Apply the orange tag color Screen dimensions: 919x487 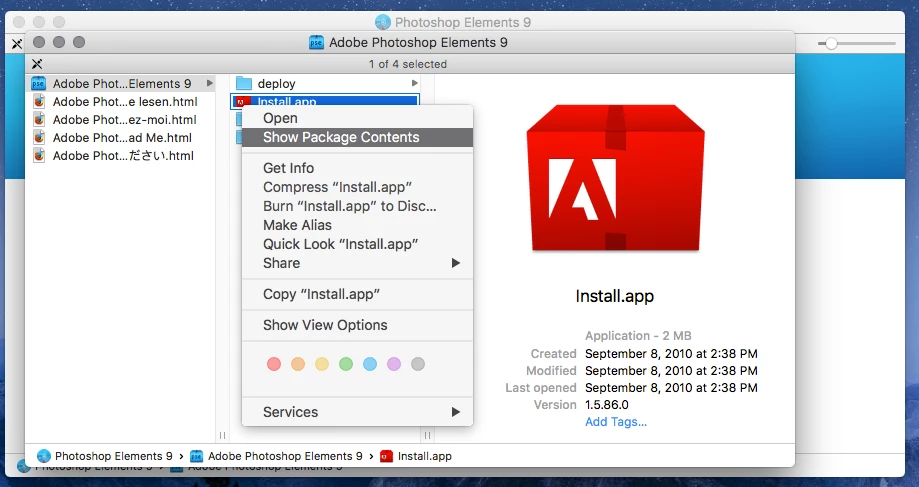(298, 364)
